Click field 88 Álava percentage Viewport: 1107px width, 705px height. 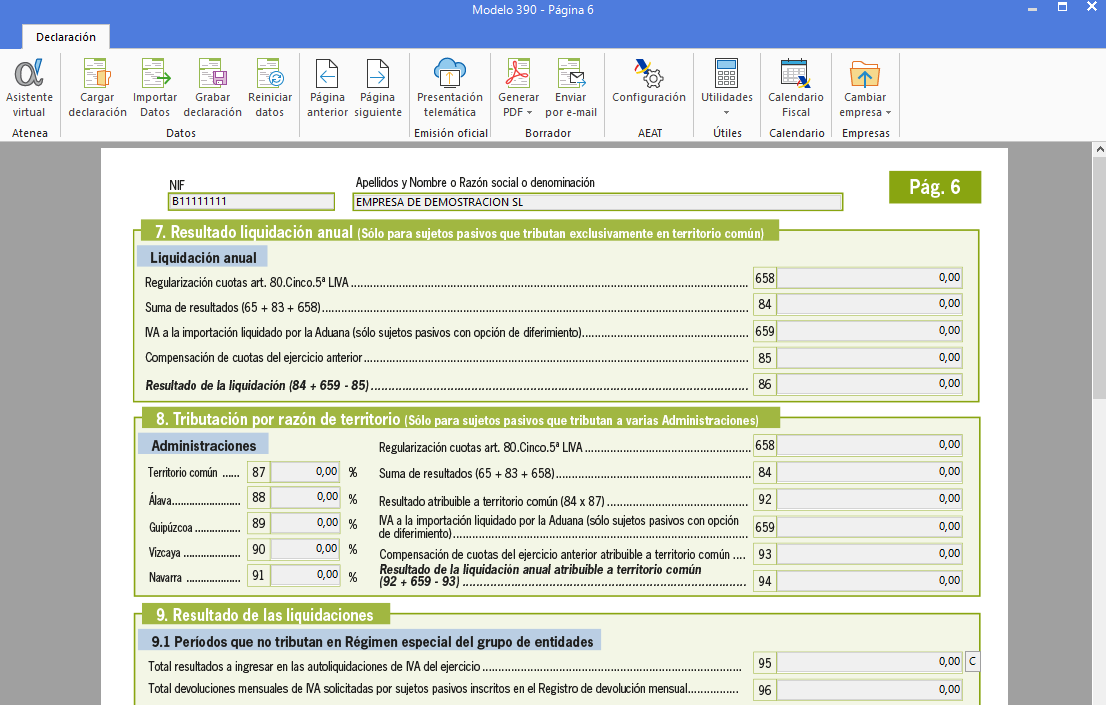(305, 498)
